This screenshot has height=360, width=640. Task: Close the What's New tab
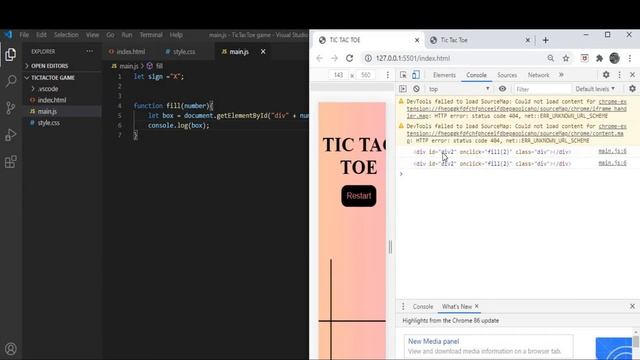(476, 306)
